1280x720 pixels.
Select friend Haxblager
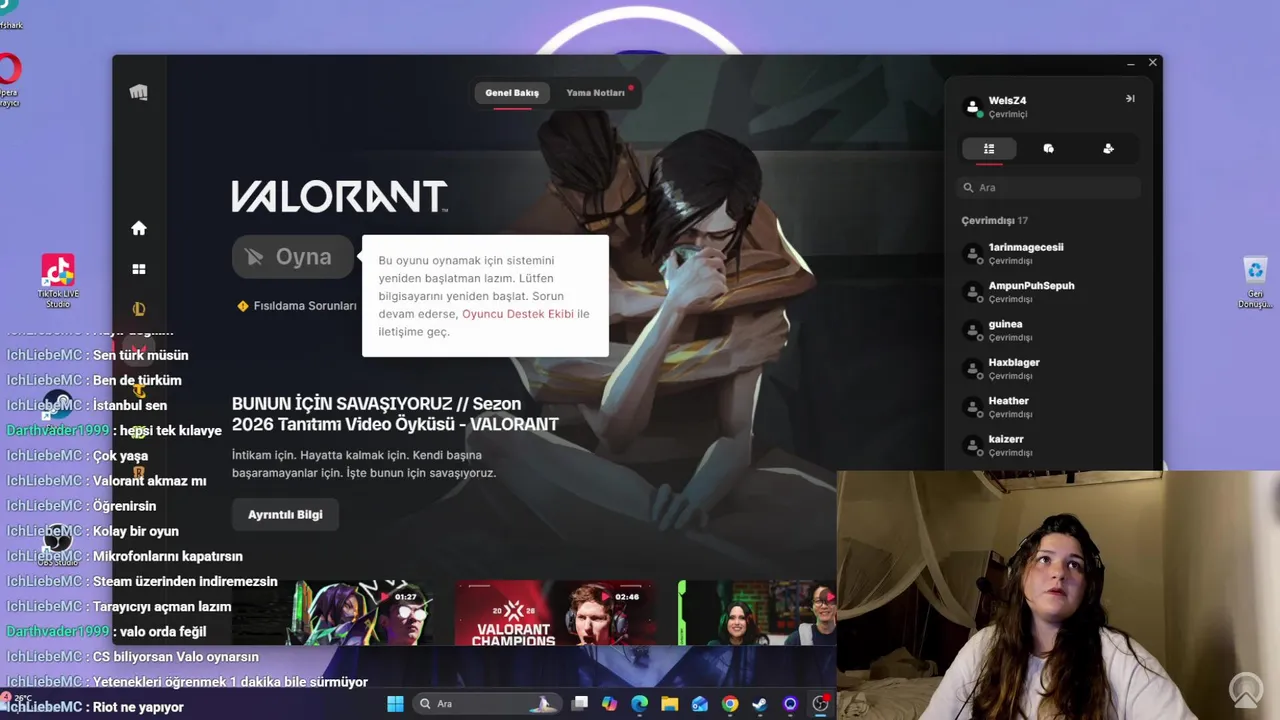point(1048,369)
